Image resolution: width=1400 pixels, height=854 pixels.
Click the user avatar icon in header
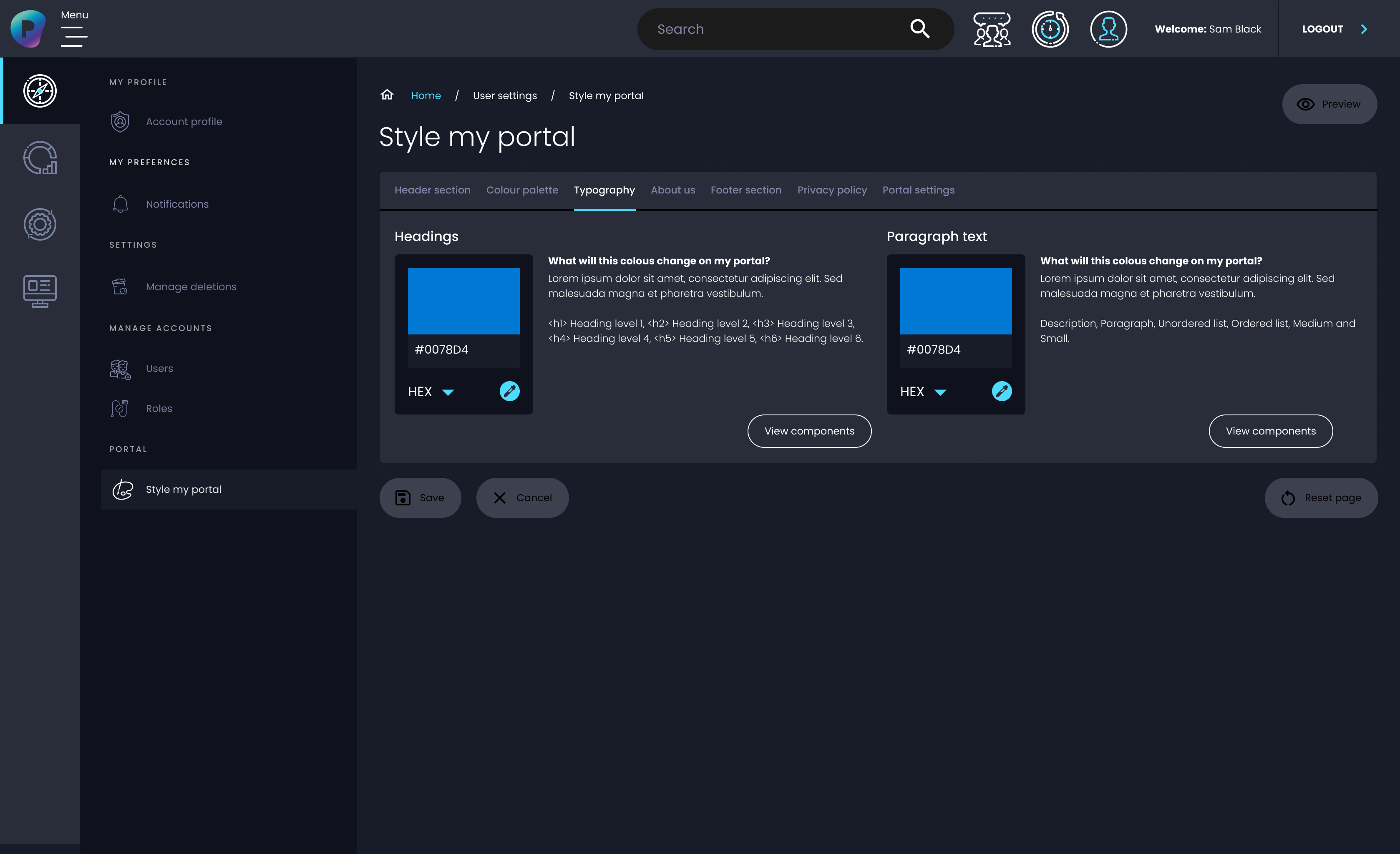click(1108, 29)
